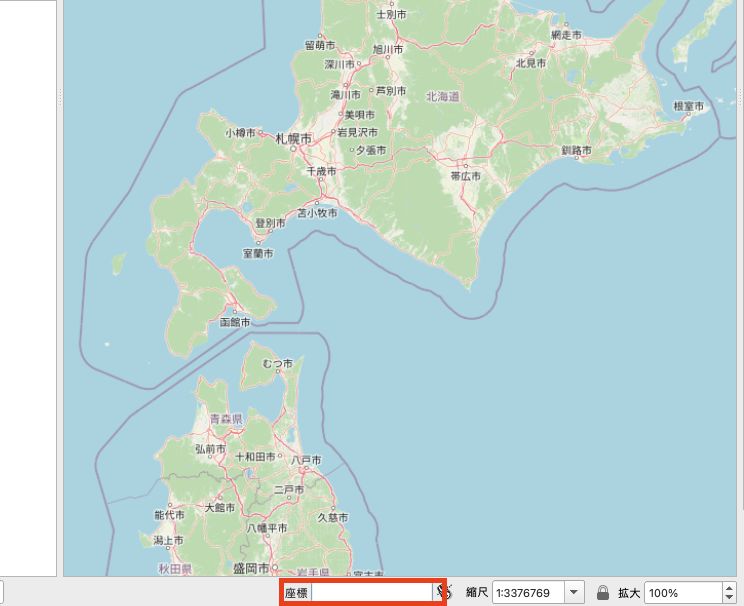Click the 千歳市 map label
The image size is (744, 606).
pos(321,171)
